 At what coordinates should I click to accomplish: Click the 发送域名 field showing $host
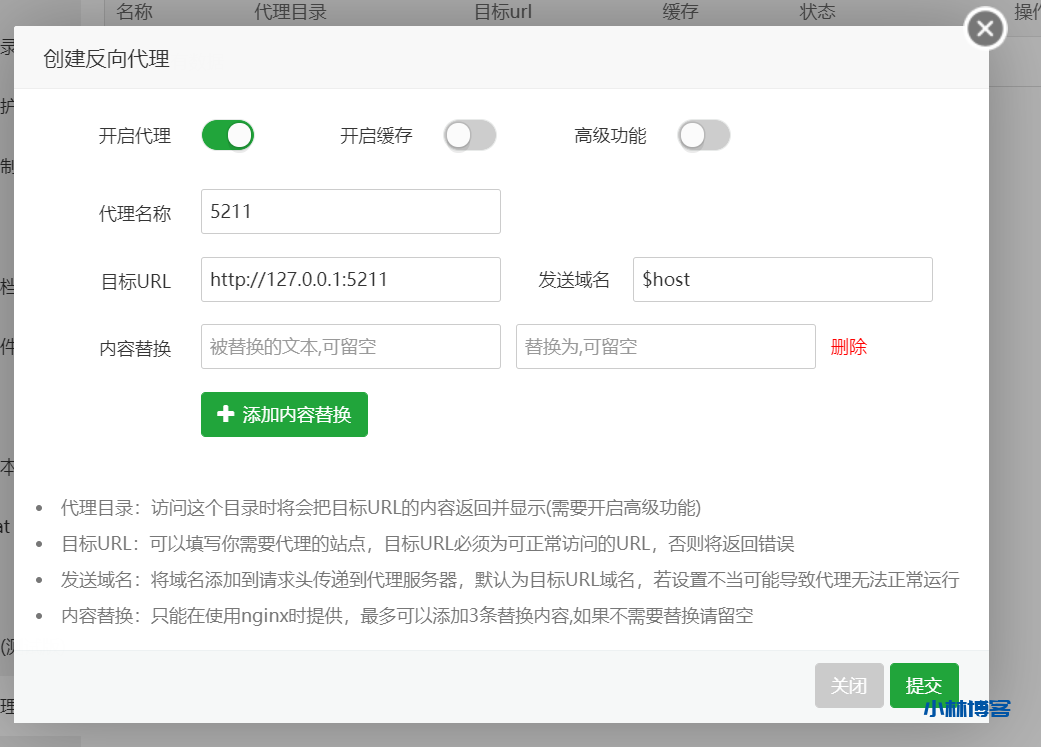pyautogui.click(x=782, y=280)
